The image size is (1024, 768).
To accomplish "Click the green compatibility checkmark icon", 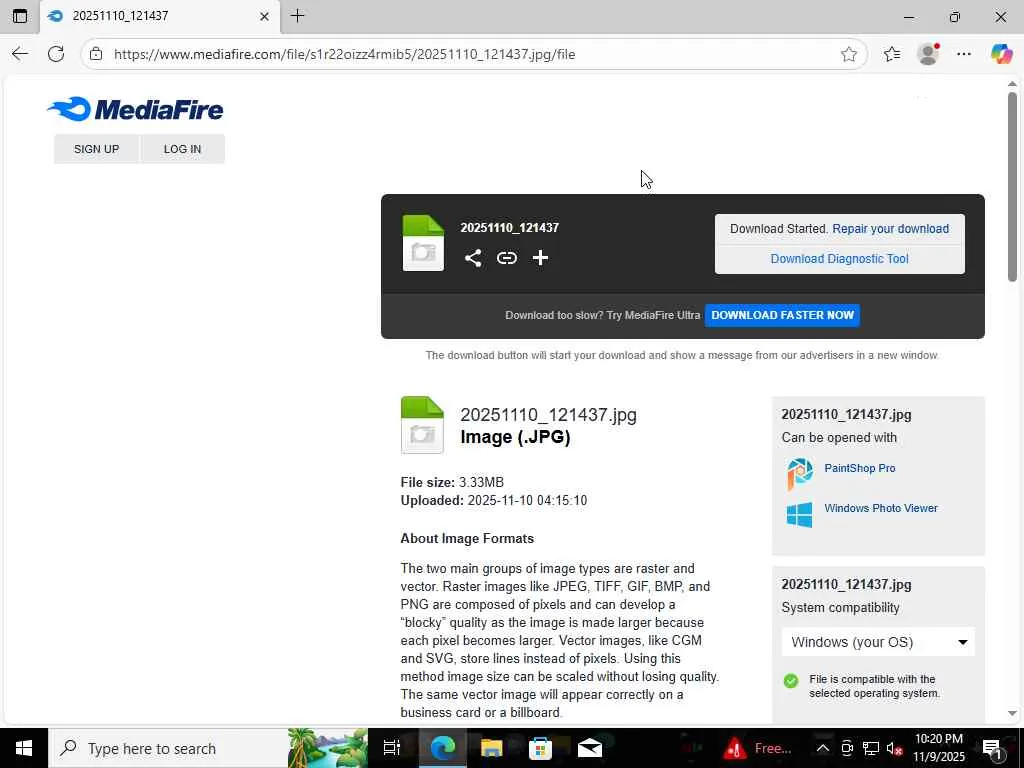I will click(x=791, y=681).
